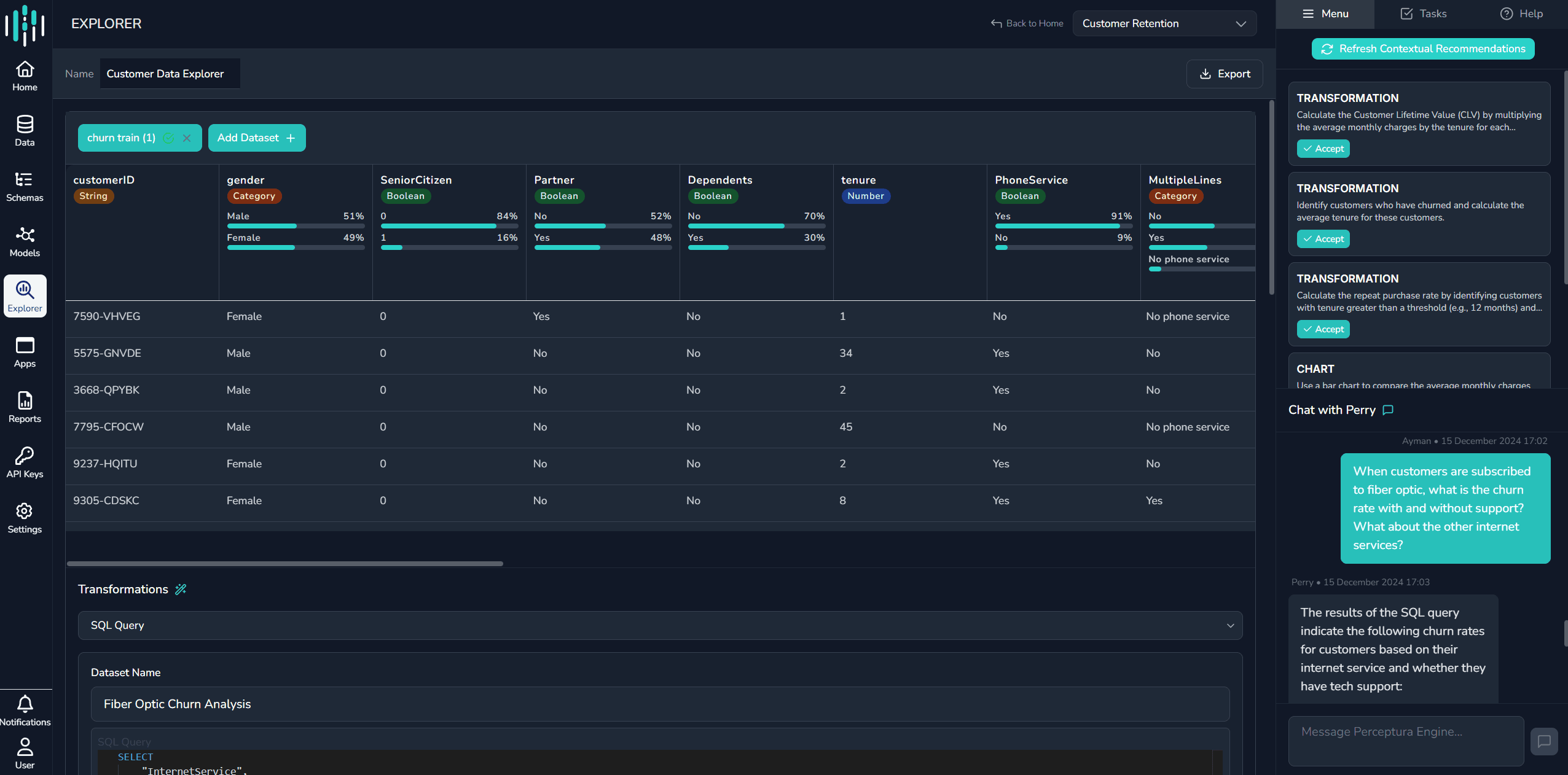This screenshot has width=1568, height=775.
Task: Select row cell 9305-CDSKC
Action: [106, 500]
